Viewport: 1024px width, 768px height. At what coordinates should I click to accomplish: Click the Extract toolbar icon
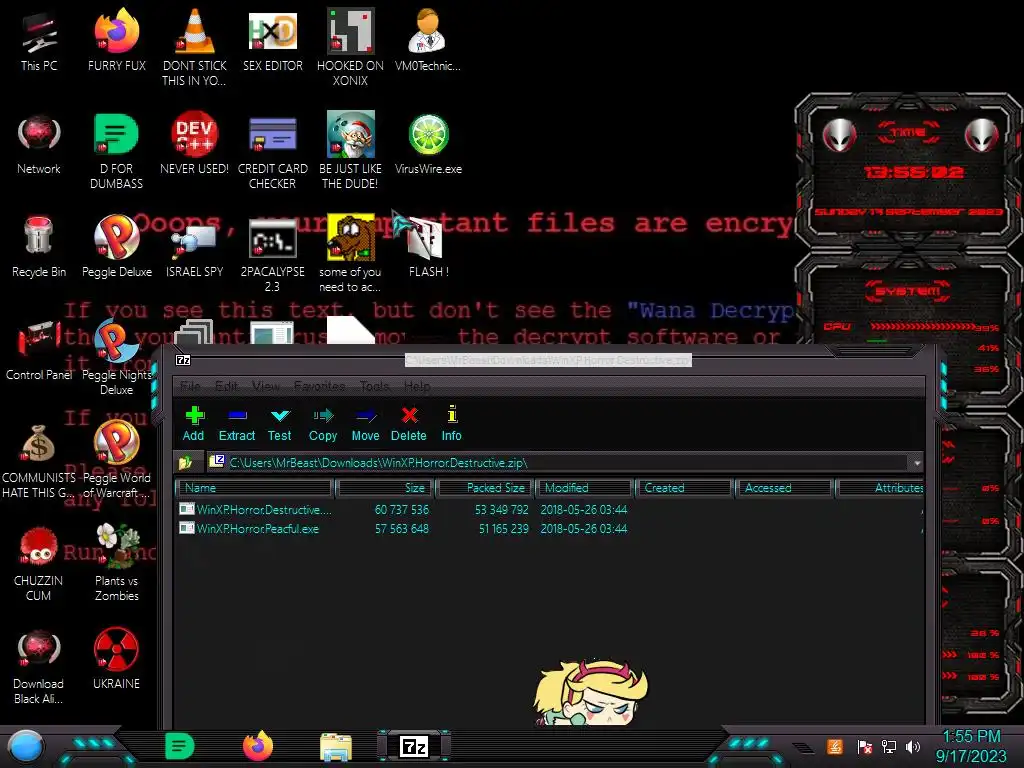236,424
